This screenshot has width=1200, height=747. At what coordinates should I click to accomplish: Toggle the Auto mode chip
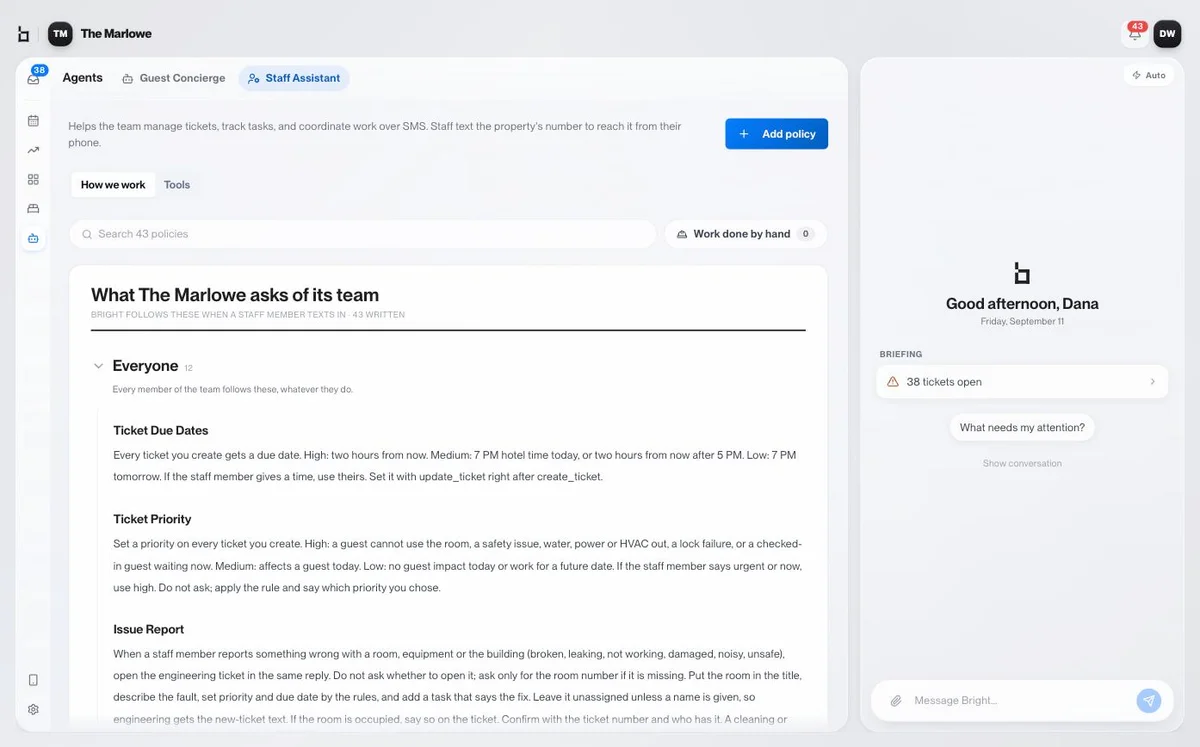[1148, 75]
